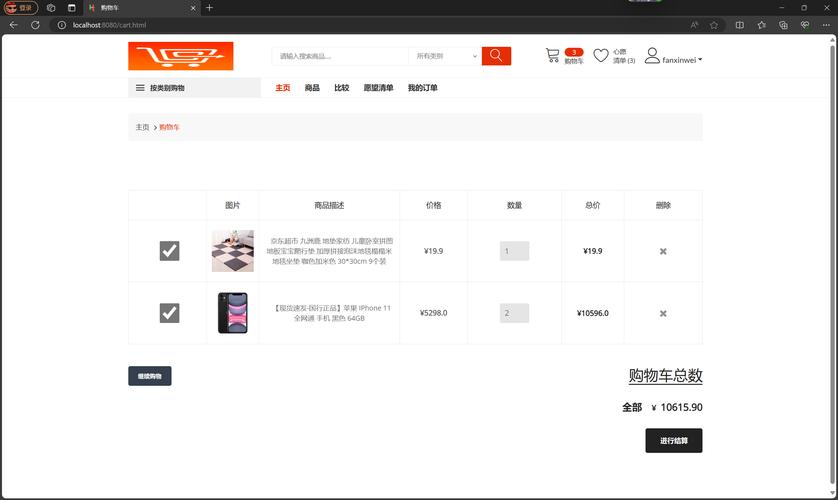This screenshot has height=500, width=838.
Task: Click the 主页 breadcrumb link
Action: pos(142,127)
